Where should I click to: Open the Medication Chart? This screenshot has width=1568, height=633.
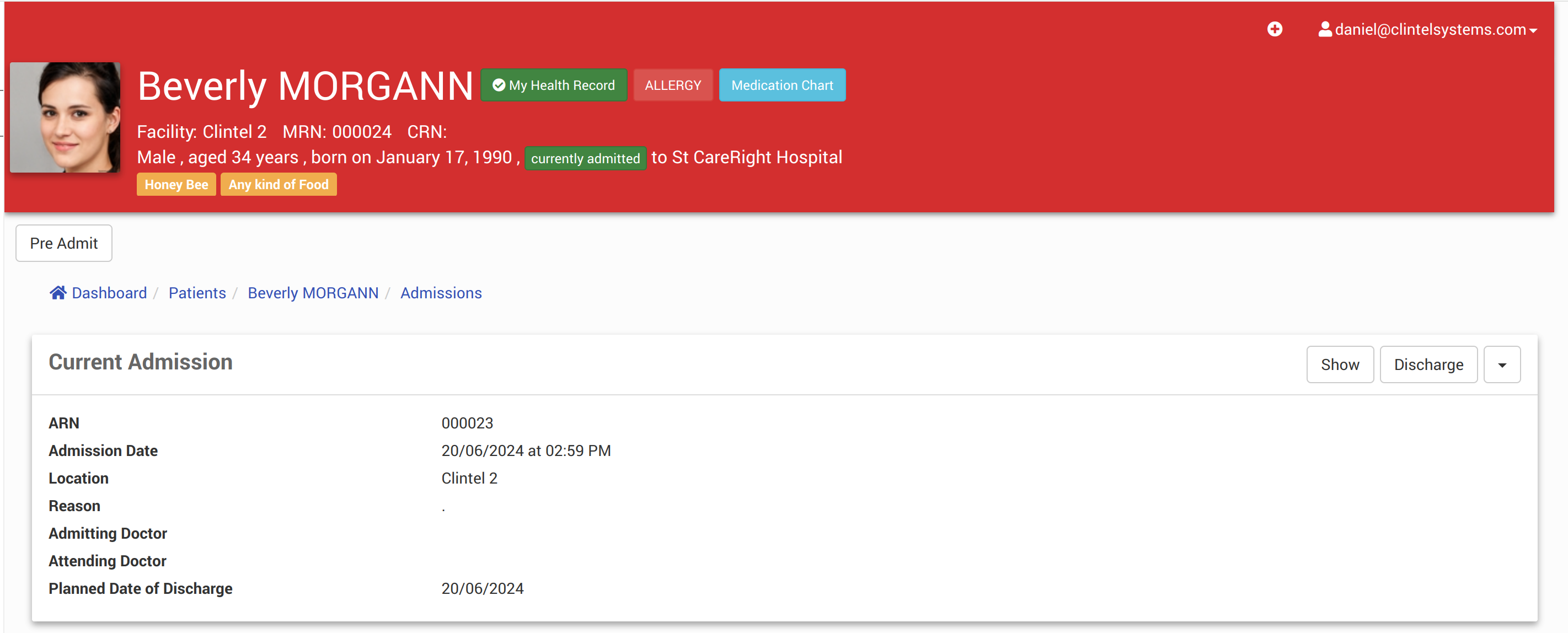point(782,85)
